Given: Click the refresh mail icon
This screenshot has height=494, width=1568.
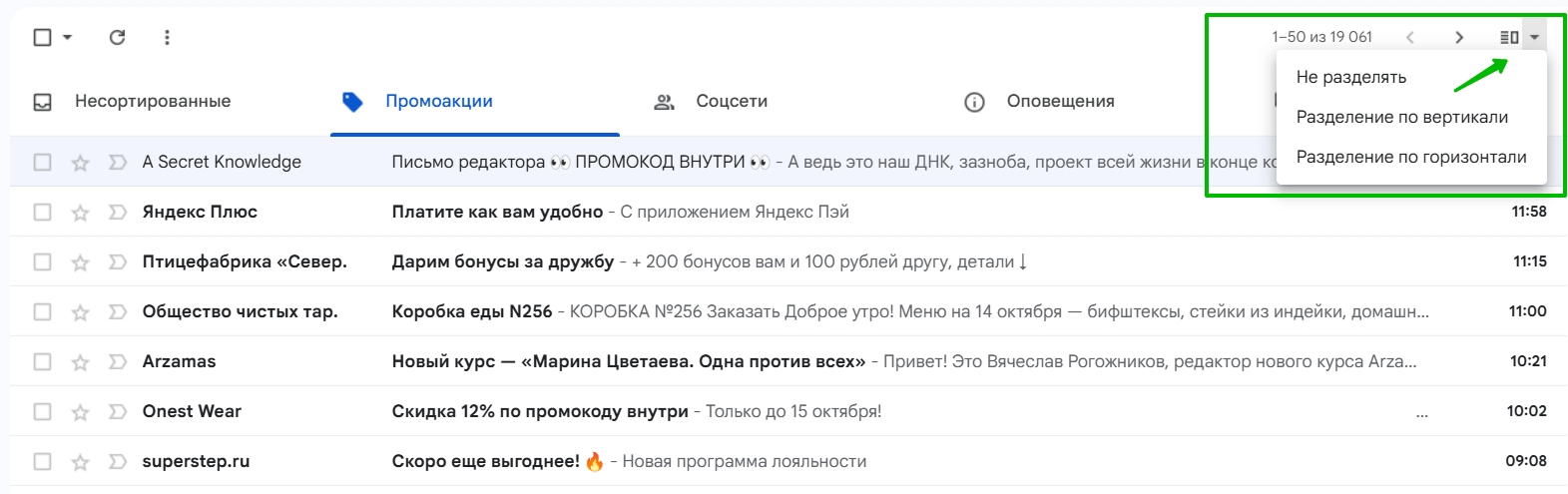Looking at the screenshot, I should [x=117, y=37].
